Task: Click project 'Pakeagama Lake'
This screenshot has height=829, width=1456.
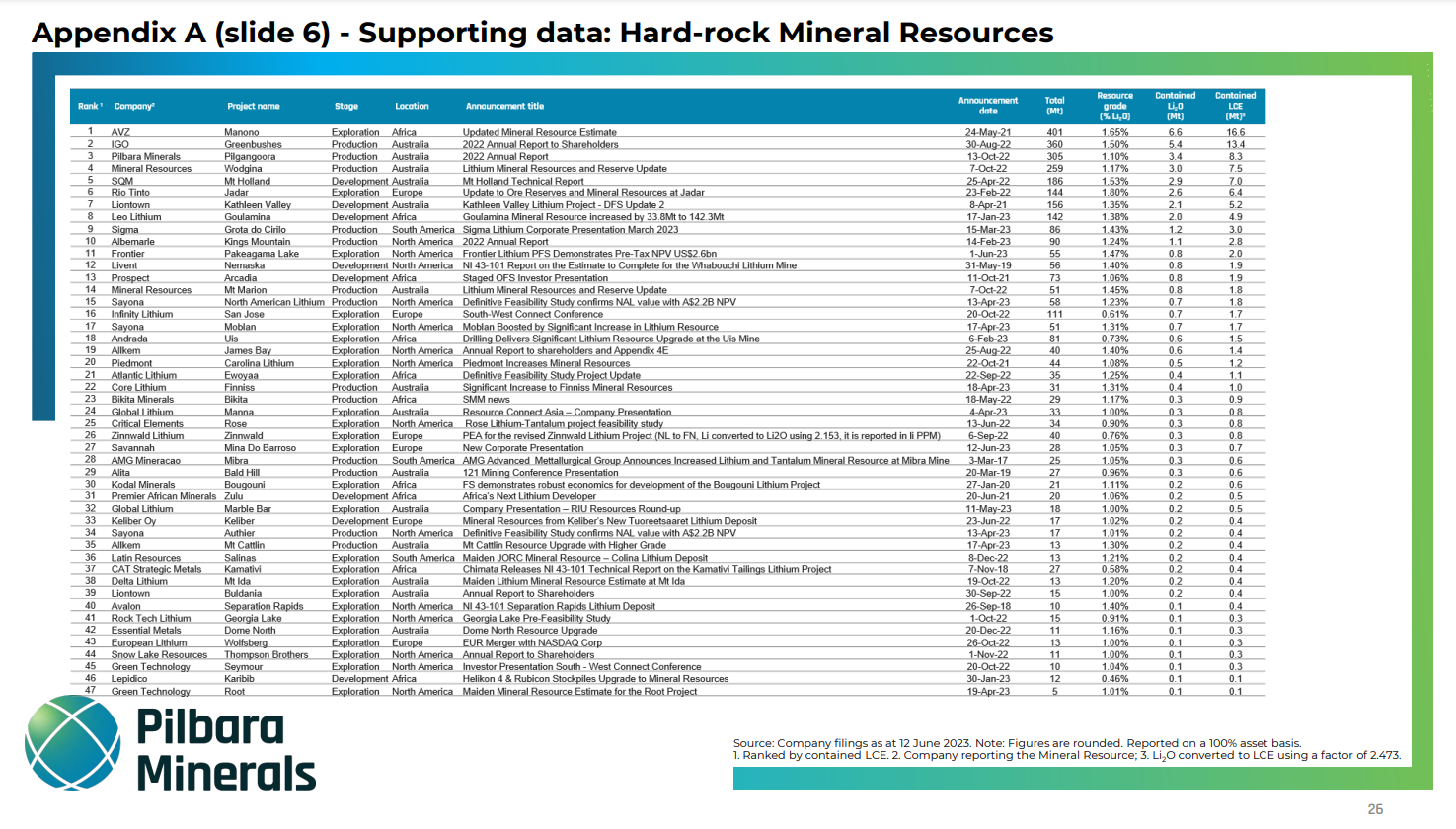Action: click(262, 254)
